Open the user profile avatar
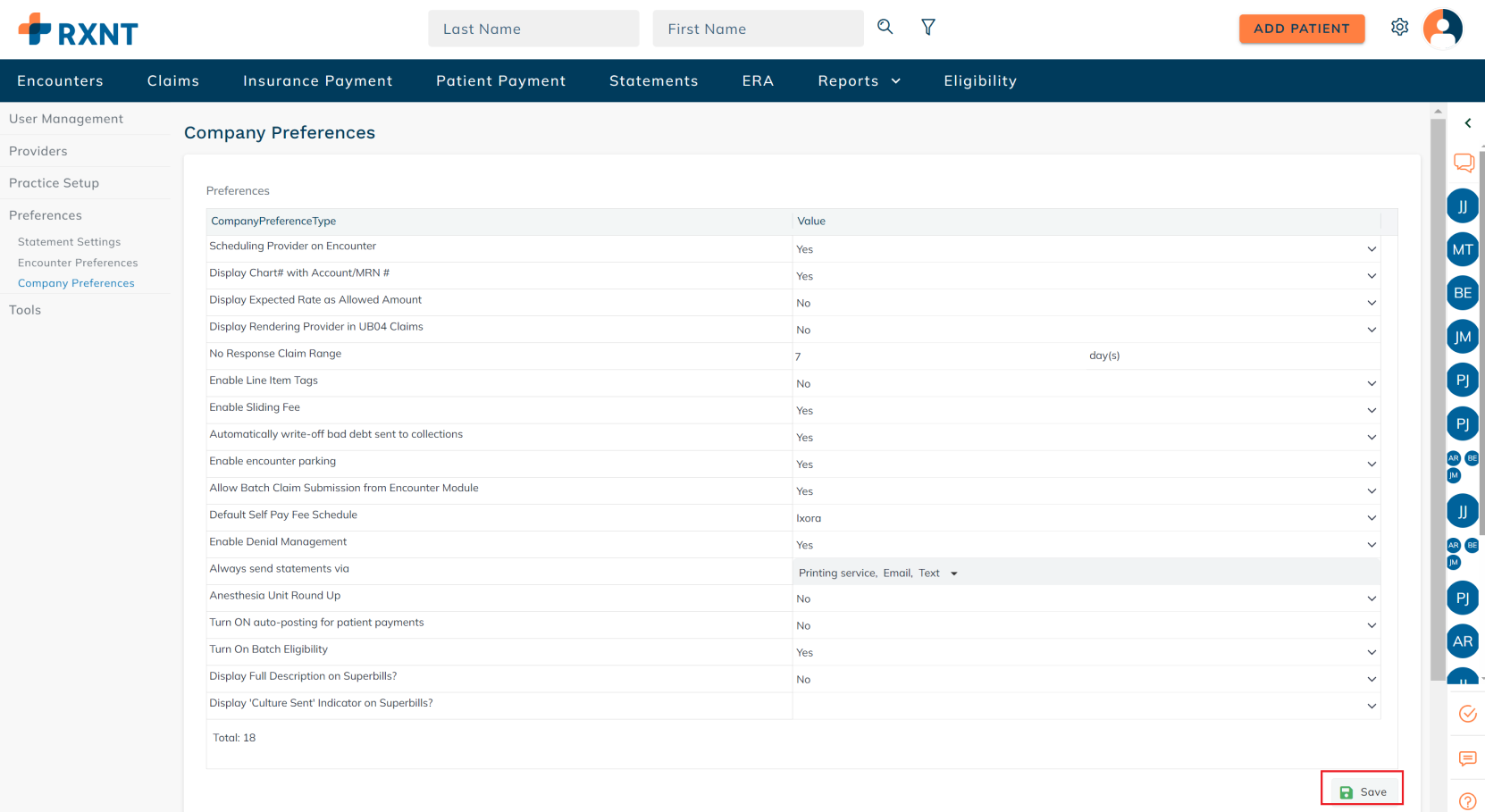The height and width of the screenshot is (812, 1485). (x=1442, y=29)
